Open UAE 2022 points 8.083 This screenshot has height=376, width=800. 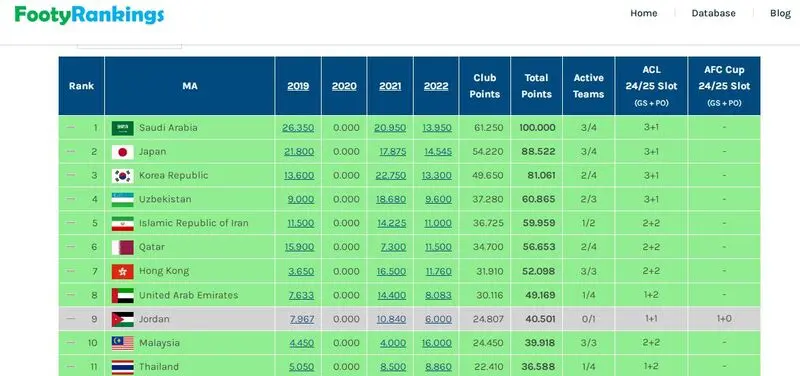(x=438, y=295)
